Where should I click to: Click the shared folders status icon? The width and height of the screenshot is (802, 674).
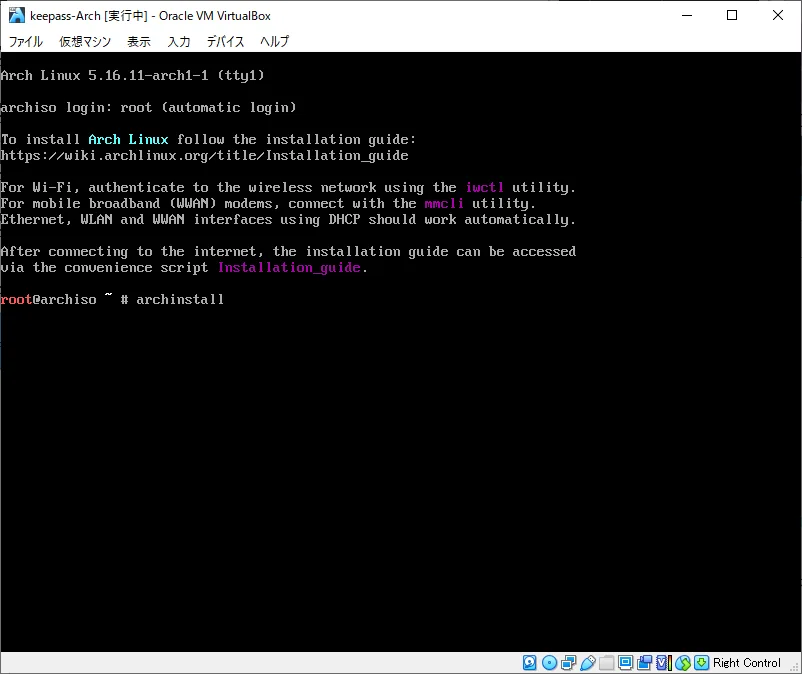(607, 663)
